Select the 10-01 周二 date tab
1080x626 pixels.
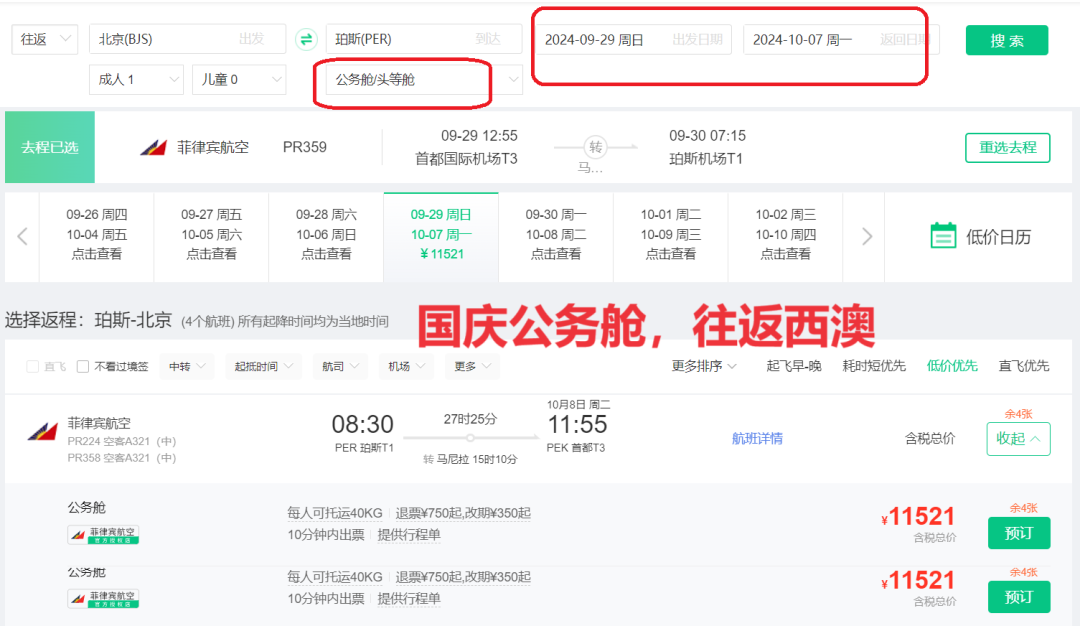coord(670,235)
